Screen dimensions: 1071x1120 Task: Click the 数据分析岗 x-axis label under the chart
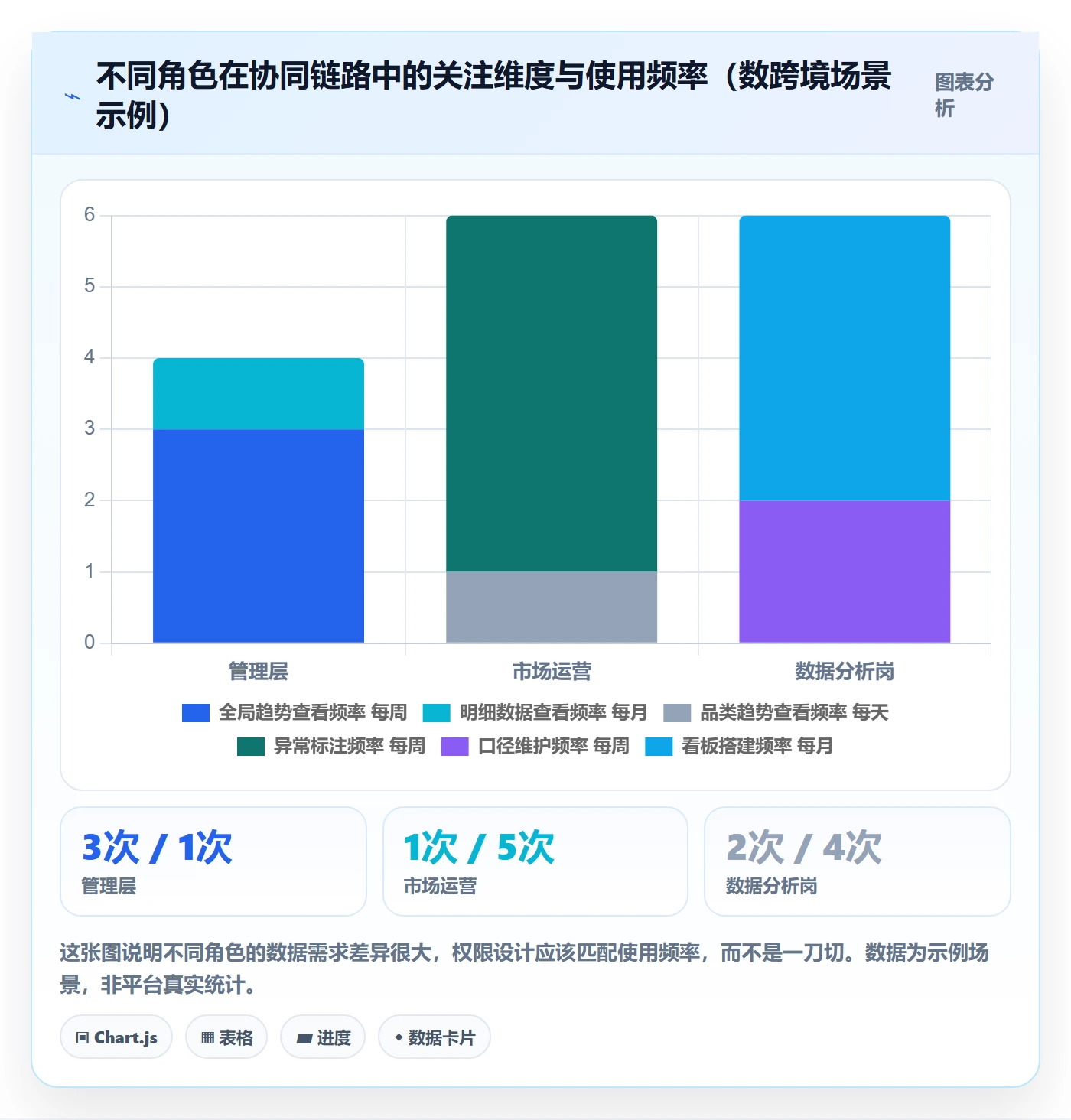pos(845,672)
